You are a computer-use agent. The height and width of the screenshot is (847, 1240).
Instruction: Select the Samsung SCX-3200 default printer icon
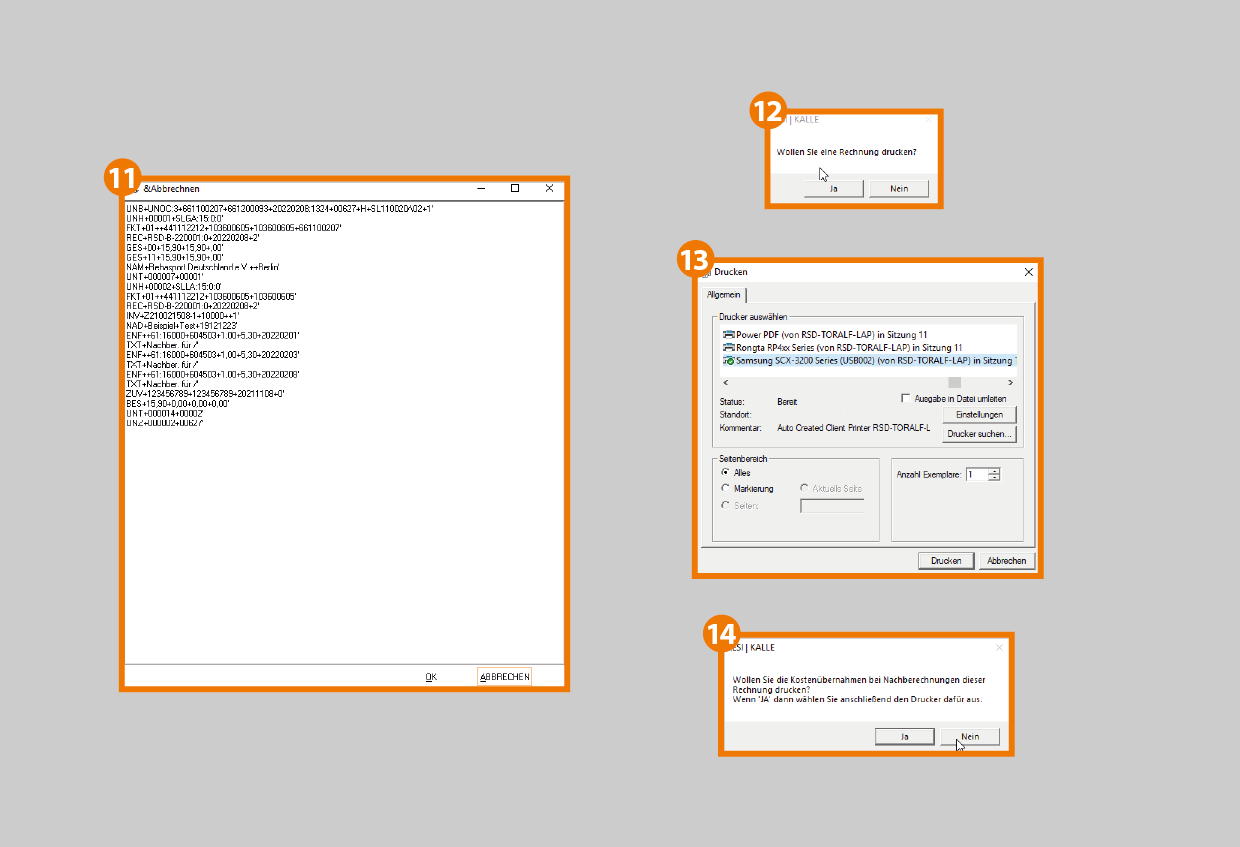tap(729, 360)
